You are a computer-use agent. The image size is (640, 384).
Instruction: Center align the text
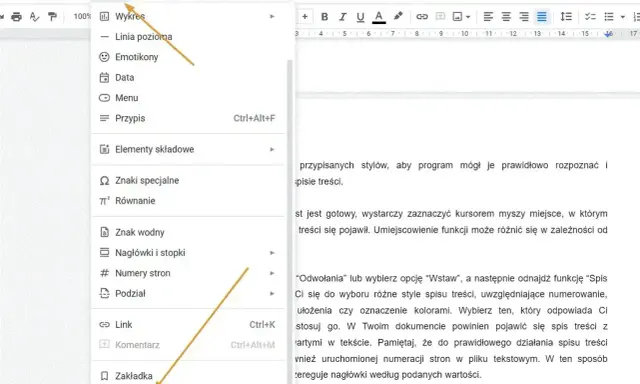tap(506, 17)
